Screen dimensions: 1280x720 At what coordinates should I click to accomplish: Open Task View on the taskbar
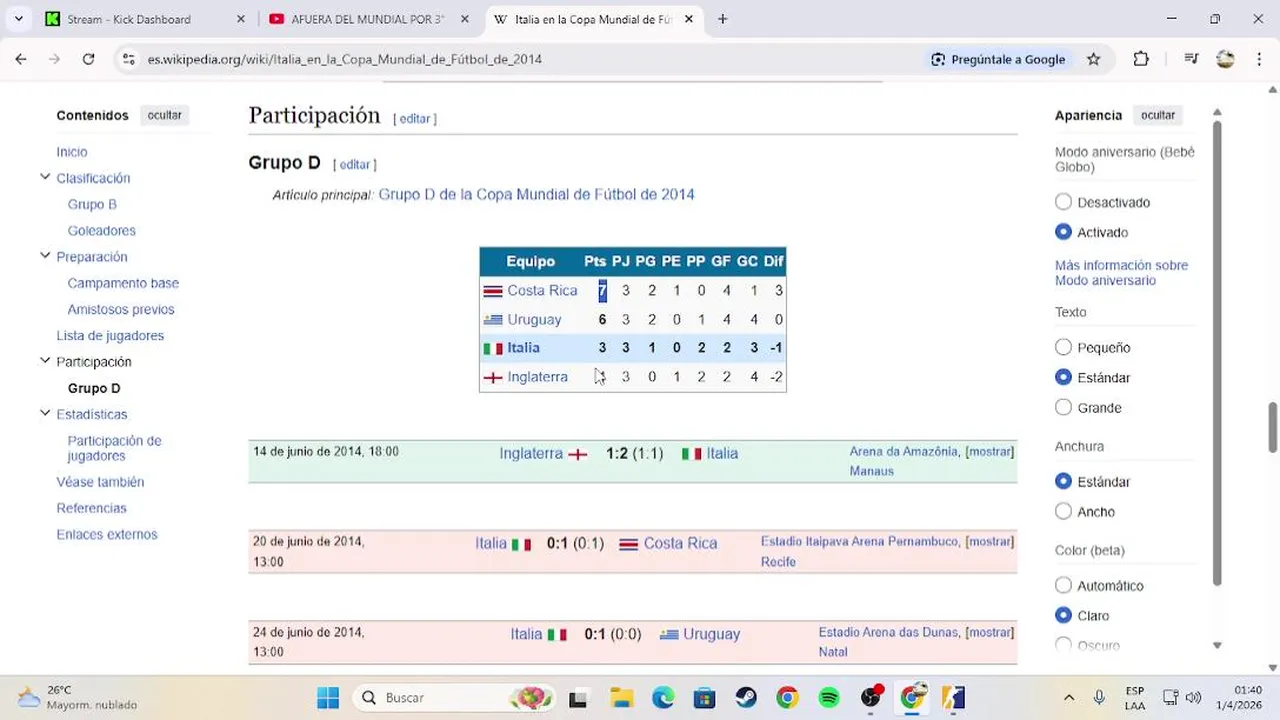(x=578, y=697)
